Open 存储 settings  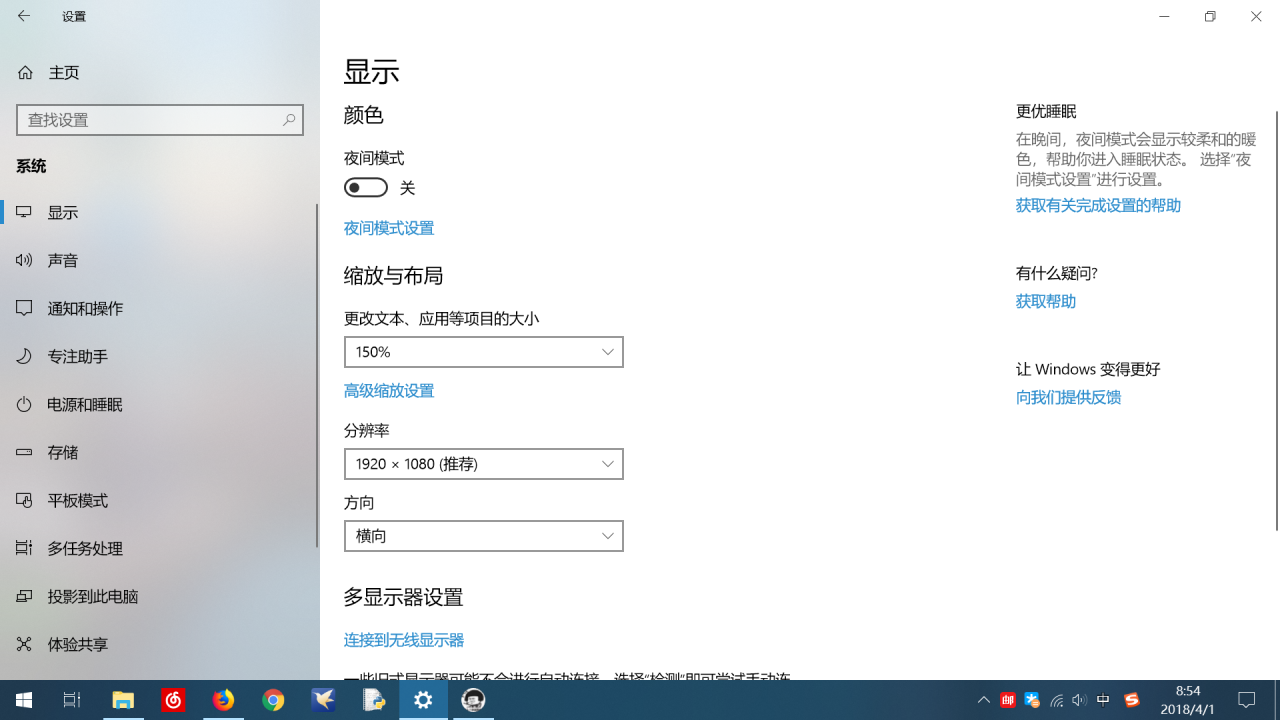pos(160,452)
